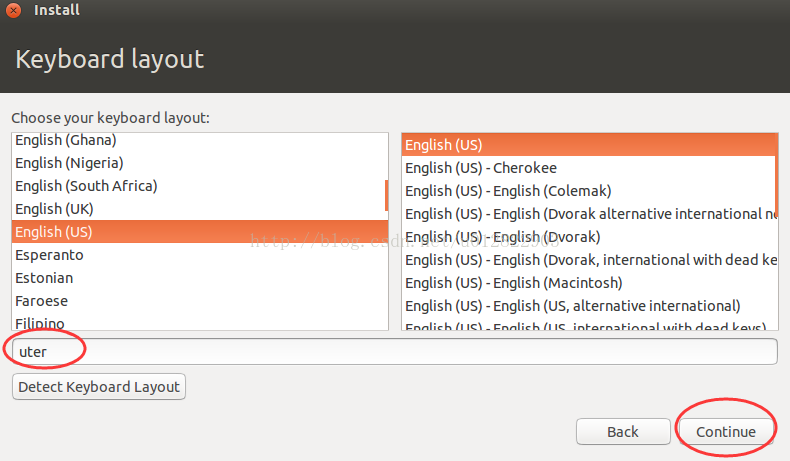Select English (US) variant in right list
Image resolution: width=790 pixels, height=461 pixels.
click(443, 145)
